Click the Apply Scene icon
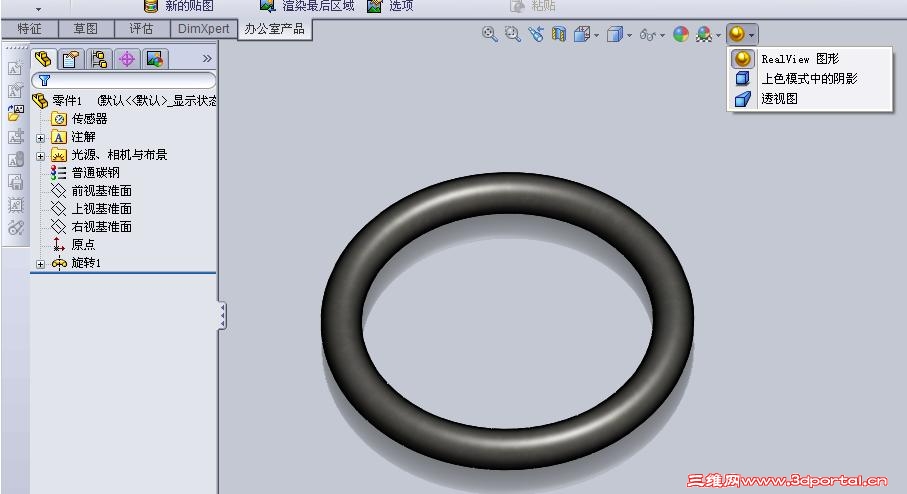 703,34
